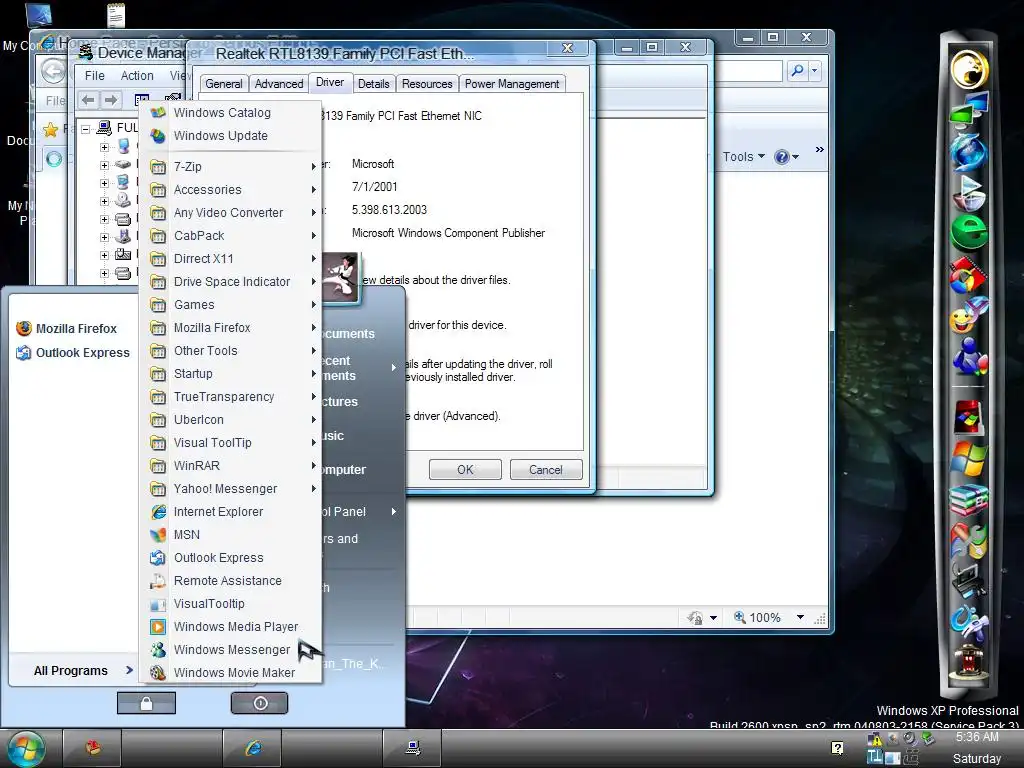Screen dimensions: 1024x768
Task: Click the lock button in the Start menu
Action: click(146, 703)
